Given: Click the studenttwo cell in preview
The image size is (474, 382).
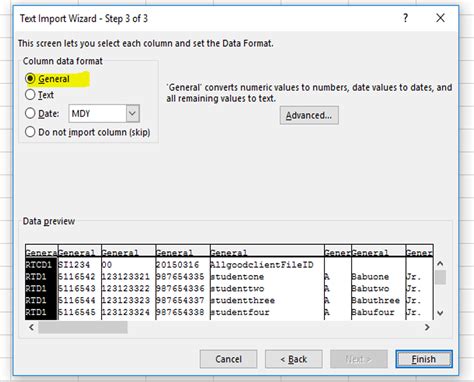Looking at the screenshot, I should pos(237,288).
